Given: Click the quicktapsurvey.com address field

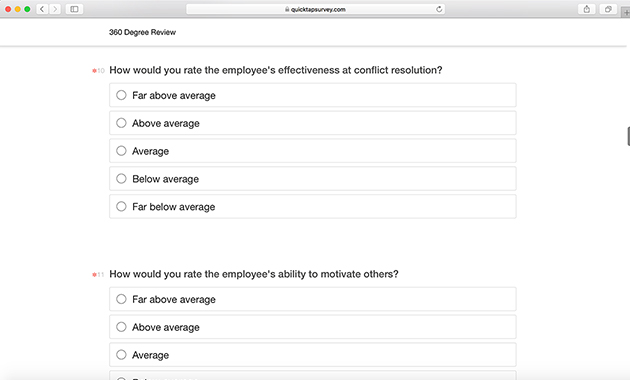Looking at the screenshot, I should pyautogui.click(x=315, y=9).
